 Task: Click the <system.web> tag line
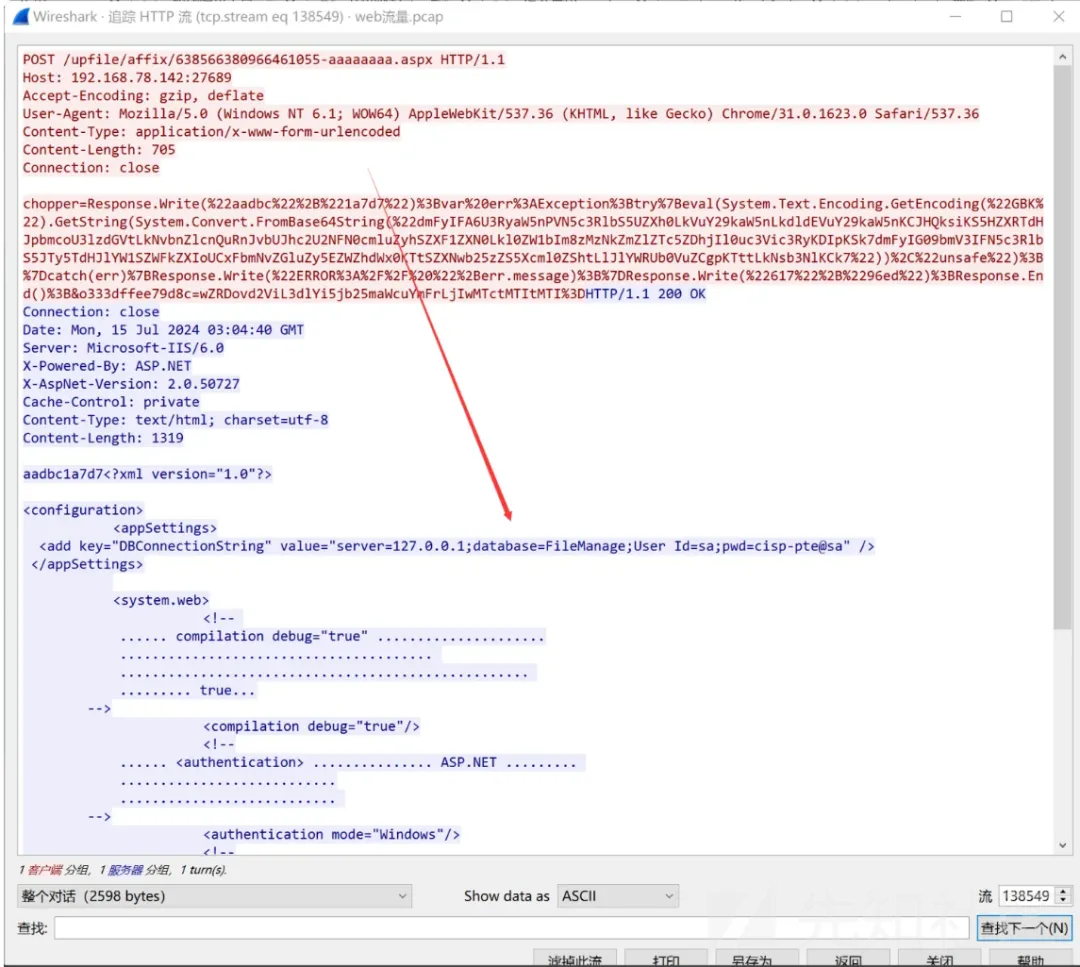[x=161, y=600]
